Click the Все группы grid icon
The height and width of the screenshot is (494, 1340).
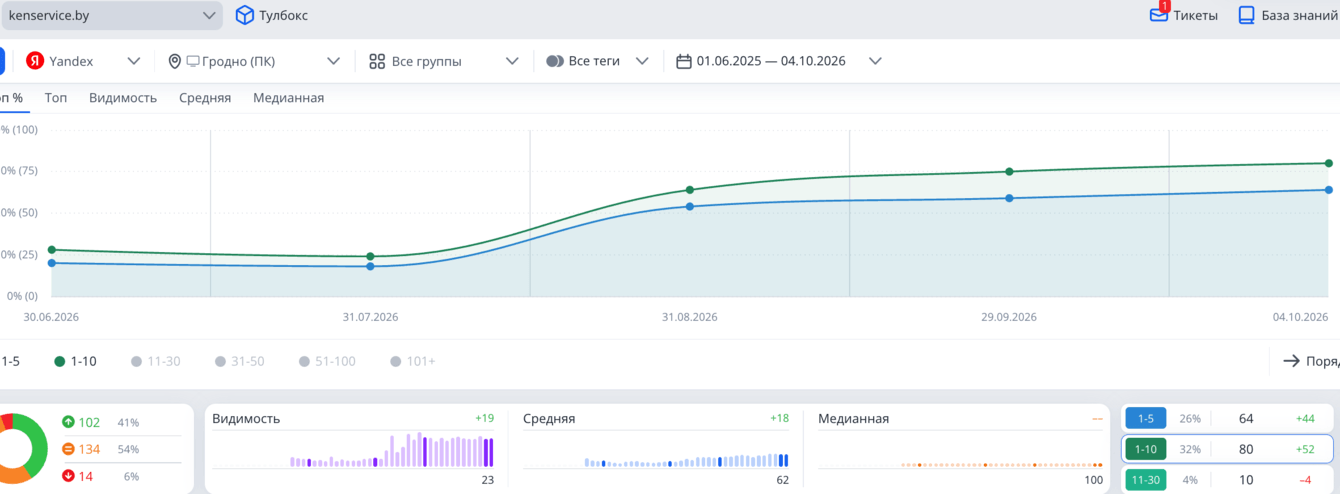coord(377,61)
